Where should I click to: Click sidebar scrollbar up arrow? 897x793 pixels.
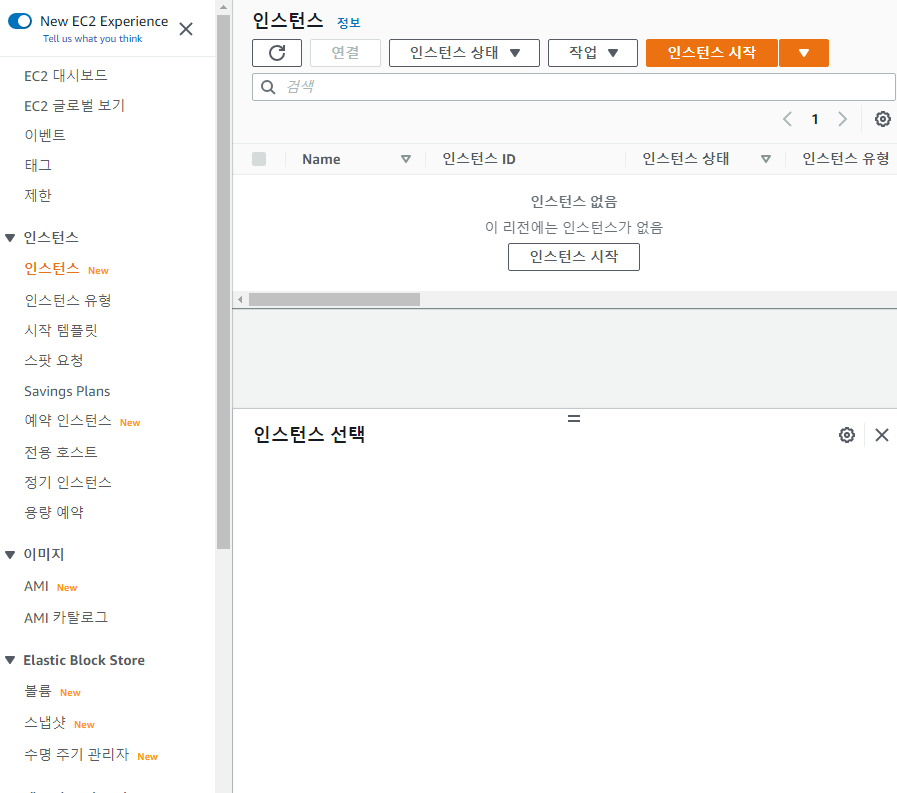[x=223, y=7]
